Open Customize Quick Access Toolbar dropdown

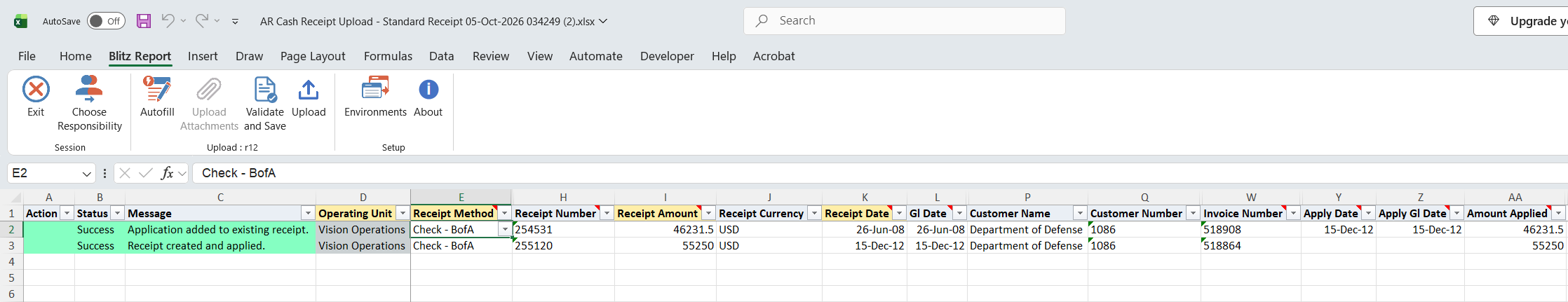click(235, 22)
